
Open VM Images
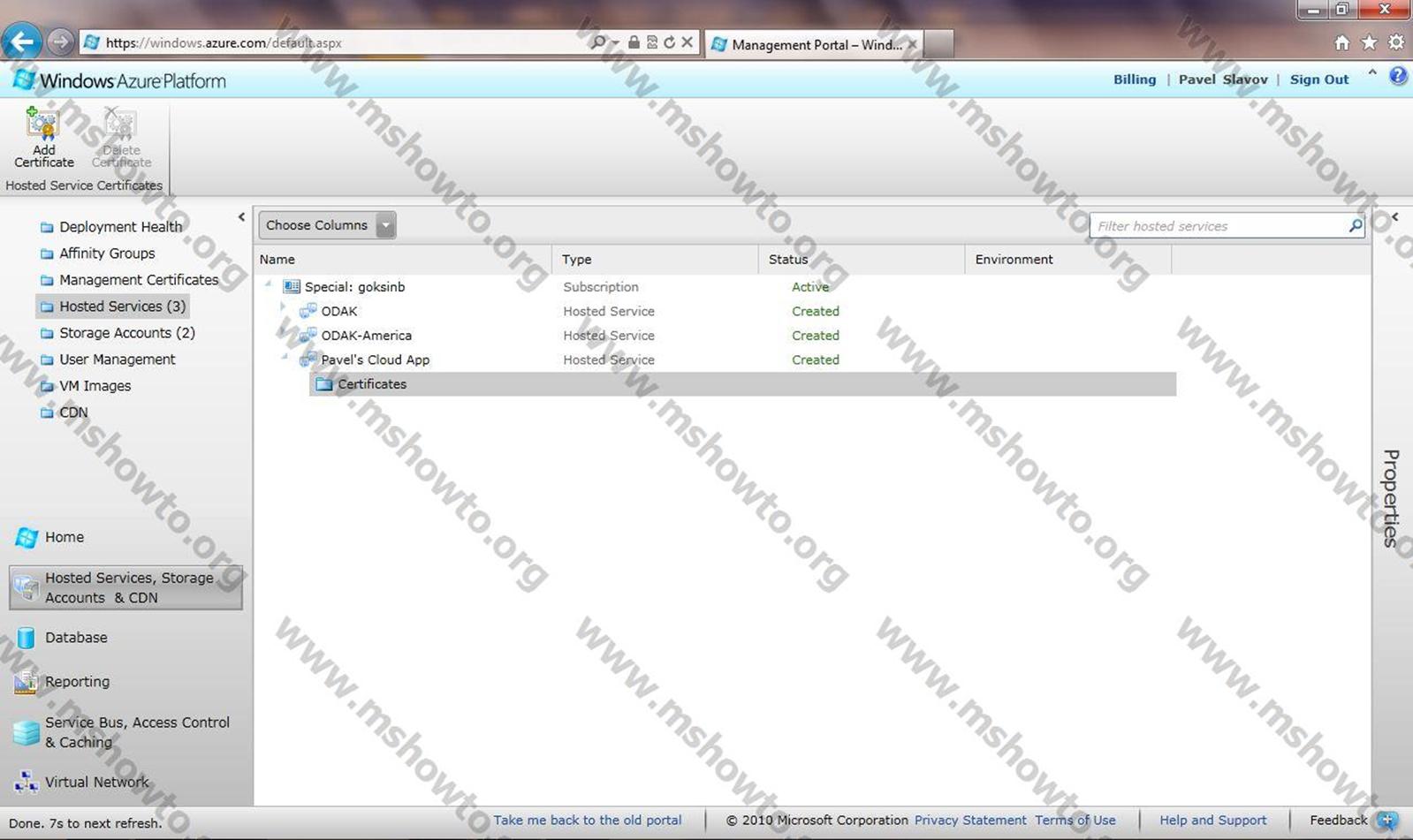(95, 386)
